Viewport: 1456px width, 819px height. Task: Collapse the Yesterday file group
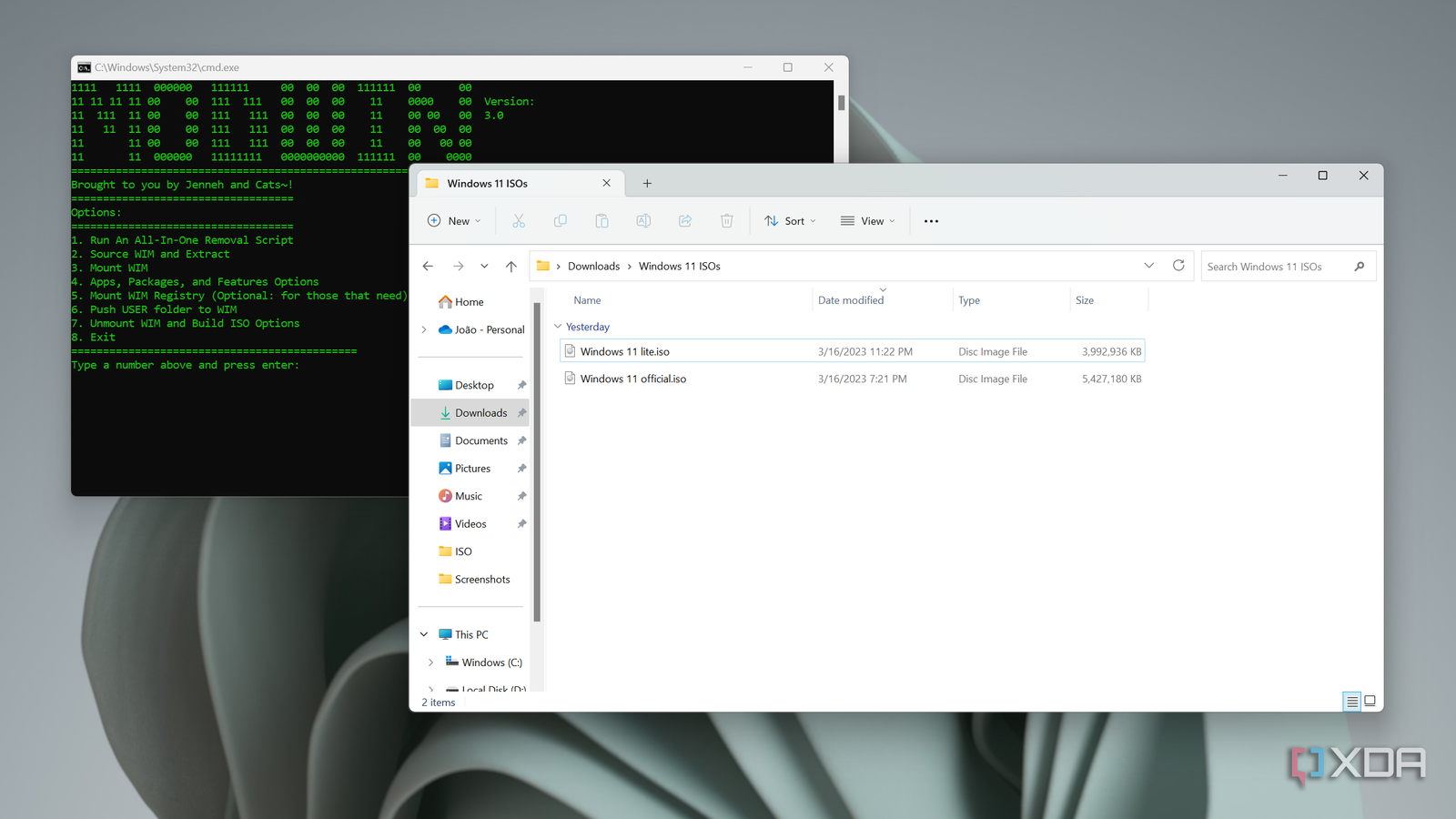pos(558,326)
